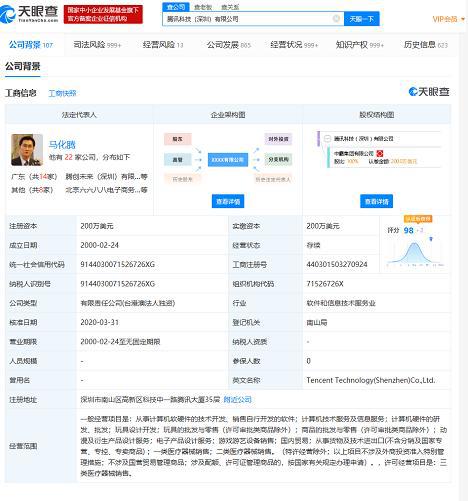Click the orange badge above the score
The image size is (468, 501).
point(418,219)
